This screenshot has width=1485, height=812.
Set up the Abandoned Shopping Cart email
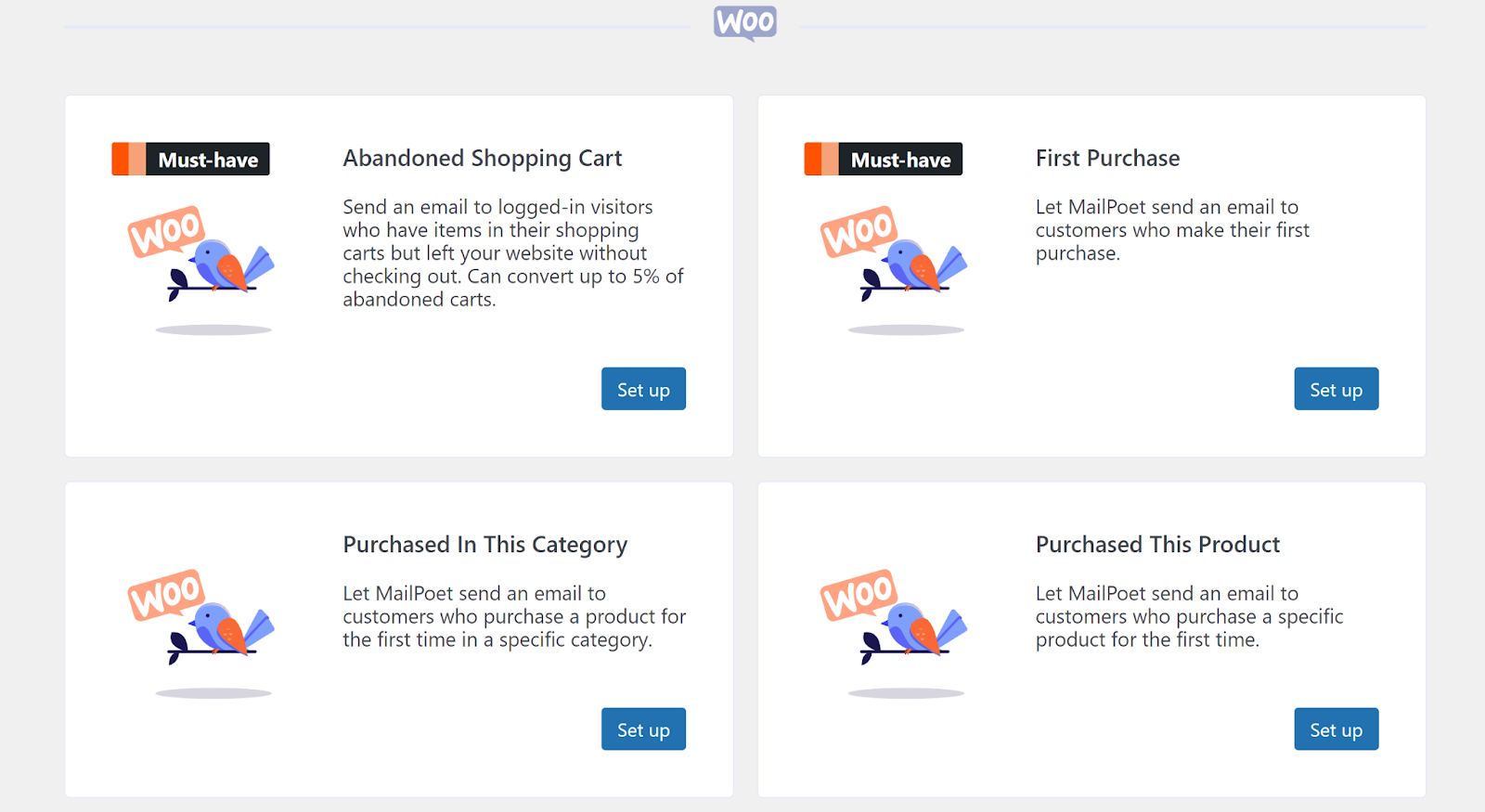point(643,389)
